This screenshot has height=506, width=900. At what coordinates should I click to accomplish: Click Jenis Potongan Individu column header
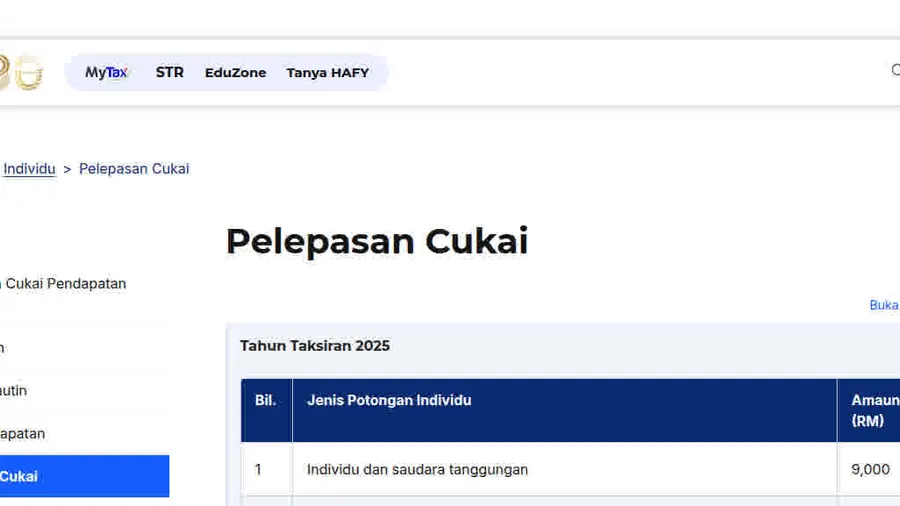[x=565, y=410]
